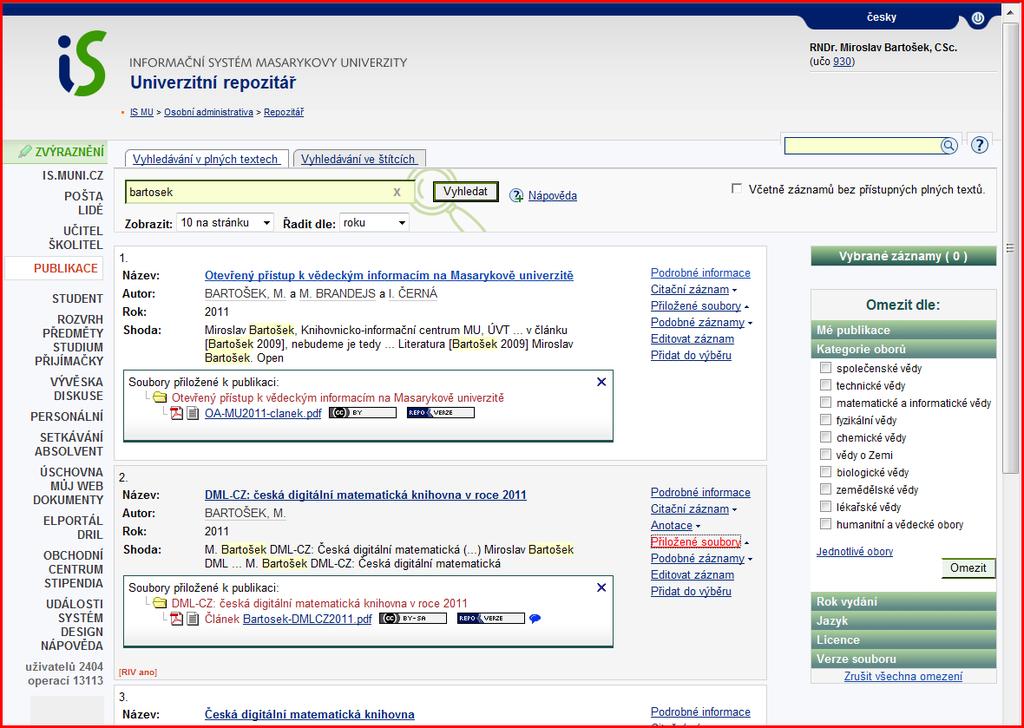Image resolution: width=1024 pixels, height=728 pixels.
Task: Open OA-MU2011-clanek.pdf file link
Action: (x=263, y=413)
